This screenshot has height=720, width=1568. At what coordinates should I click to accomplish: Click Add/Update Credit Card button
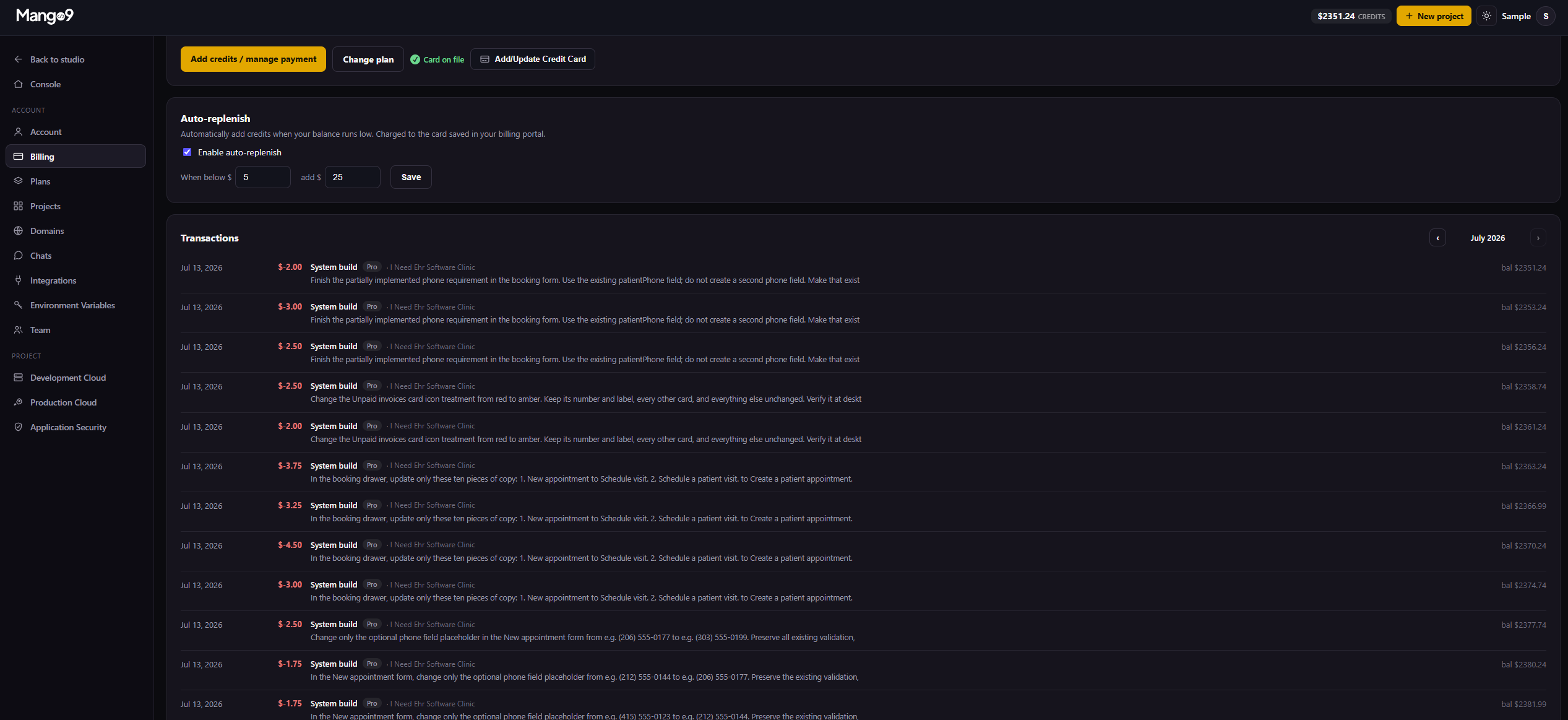tap(533, 59)
